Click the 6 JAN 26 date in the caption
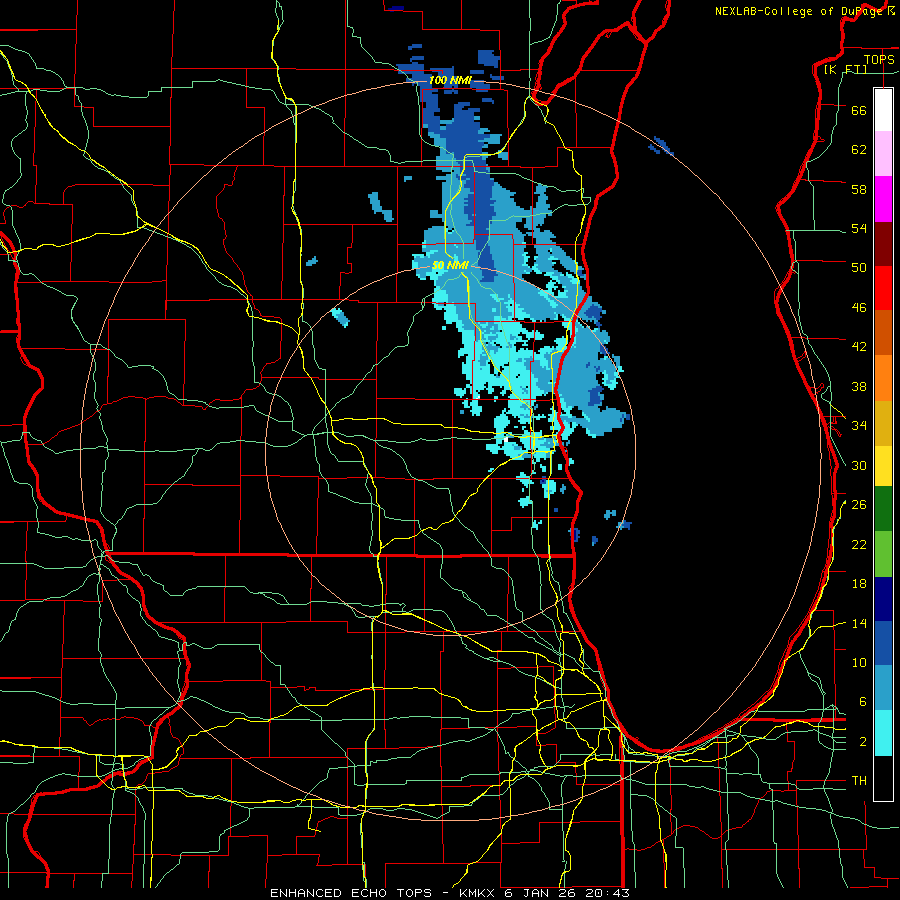The image size is (900, 900). pyautogui.click(x=542, y=893)
